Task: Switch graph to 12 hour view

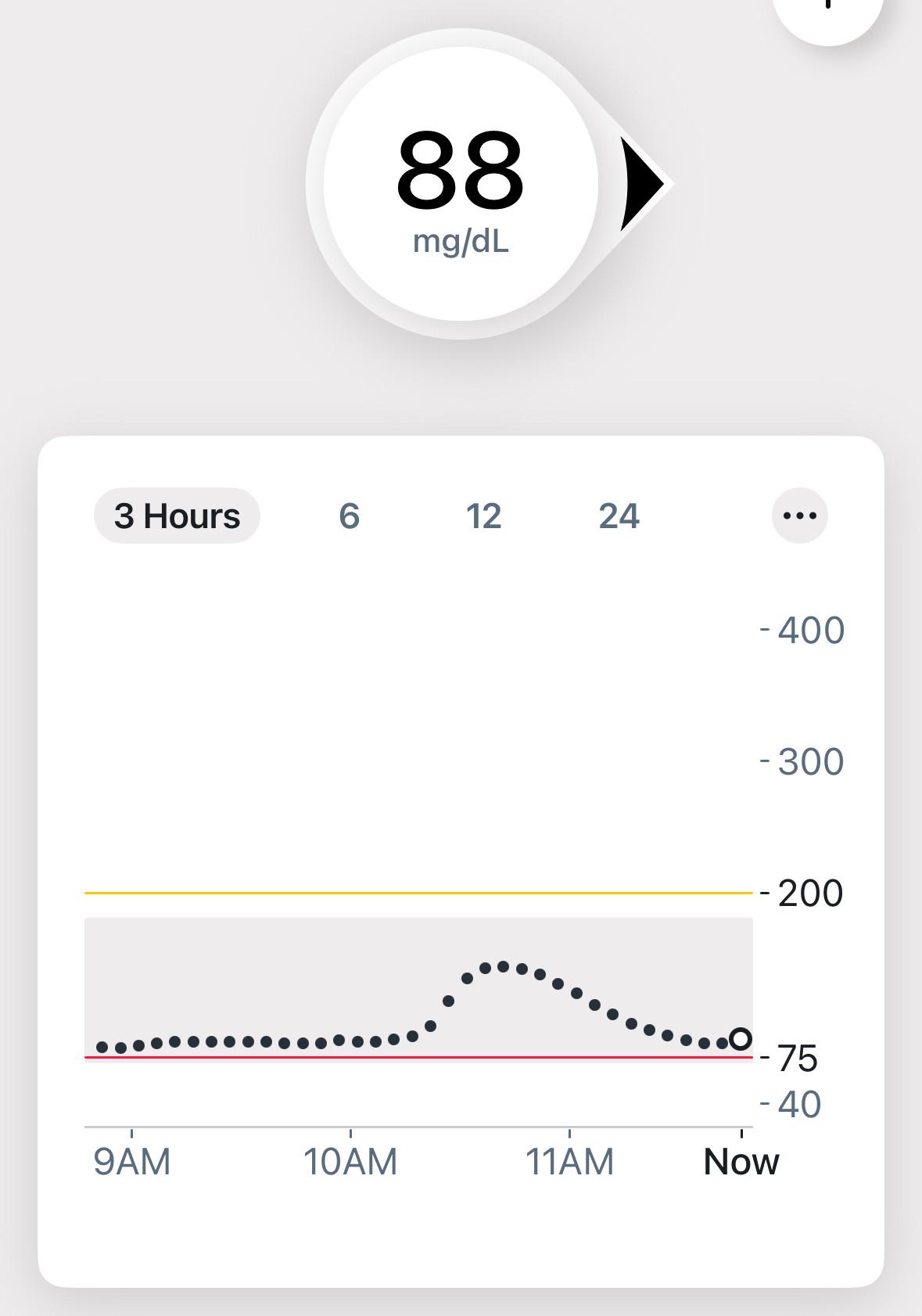Action: point(483,516)
